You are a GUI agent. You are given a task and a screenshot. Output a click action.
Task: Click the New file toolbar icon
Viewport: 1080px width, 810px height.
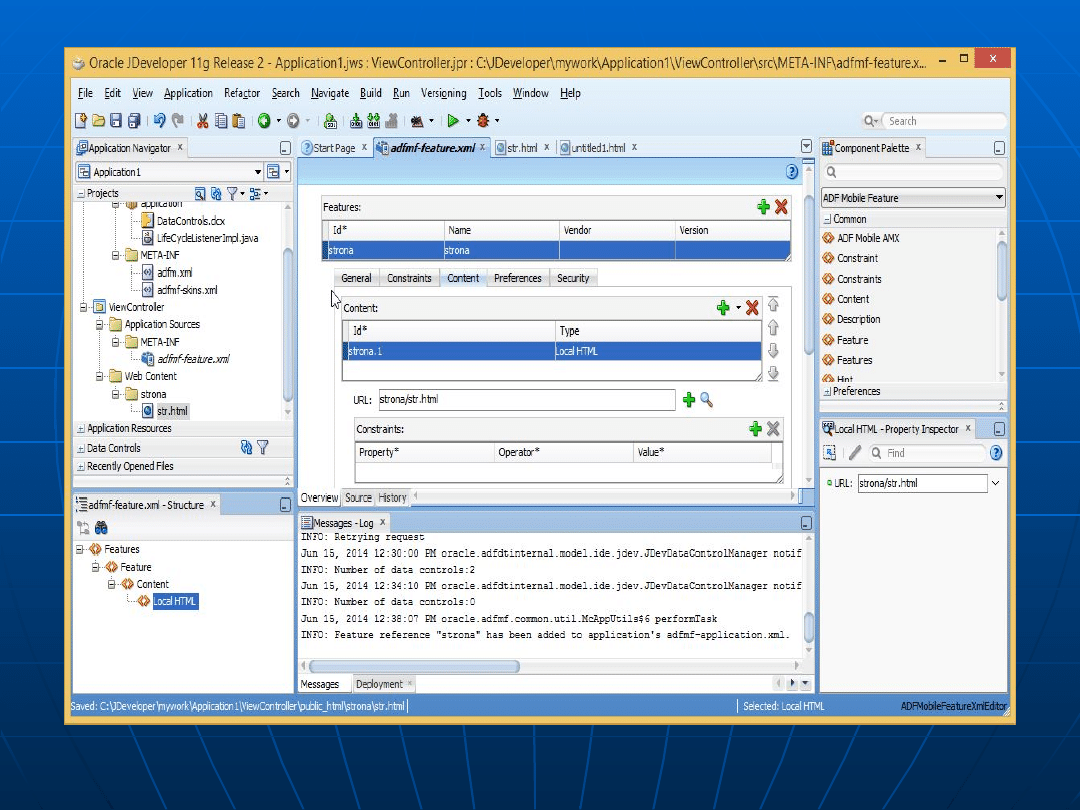tap(81, 121)
